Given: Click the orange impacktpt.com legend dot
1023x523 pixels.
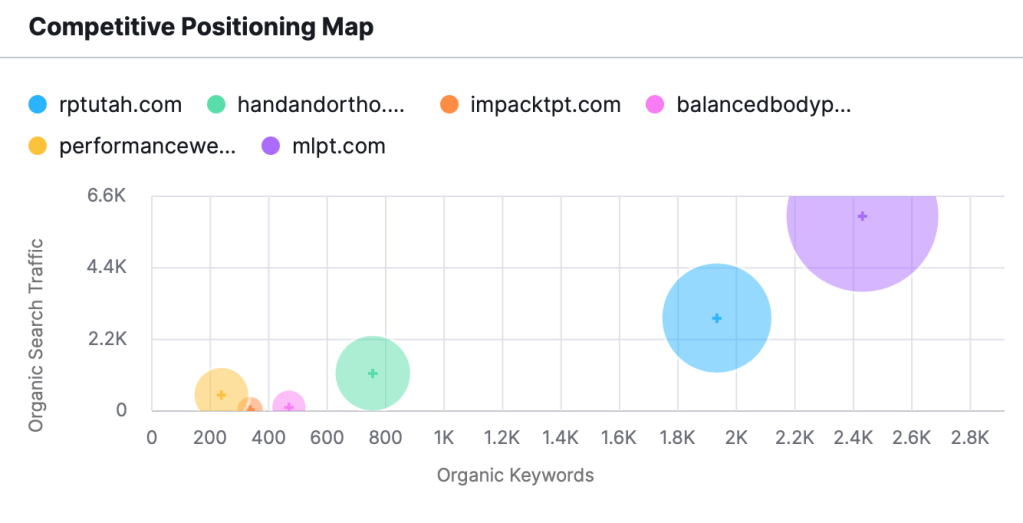Looking at the screenshot, I should click(x=449, y=104).
